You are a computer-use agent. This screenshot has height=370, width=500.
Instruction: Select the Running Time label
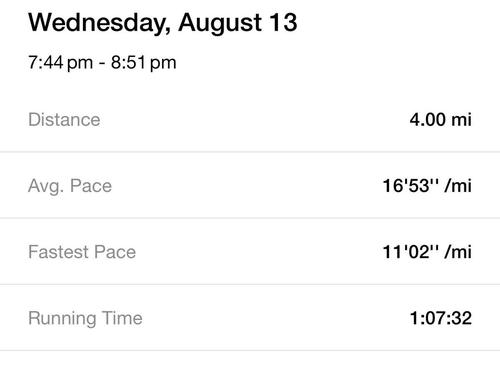(85, 318)
